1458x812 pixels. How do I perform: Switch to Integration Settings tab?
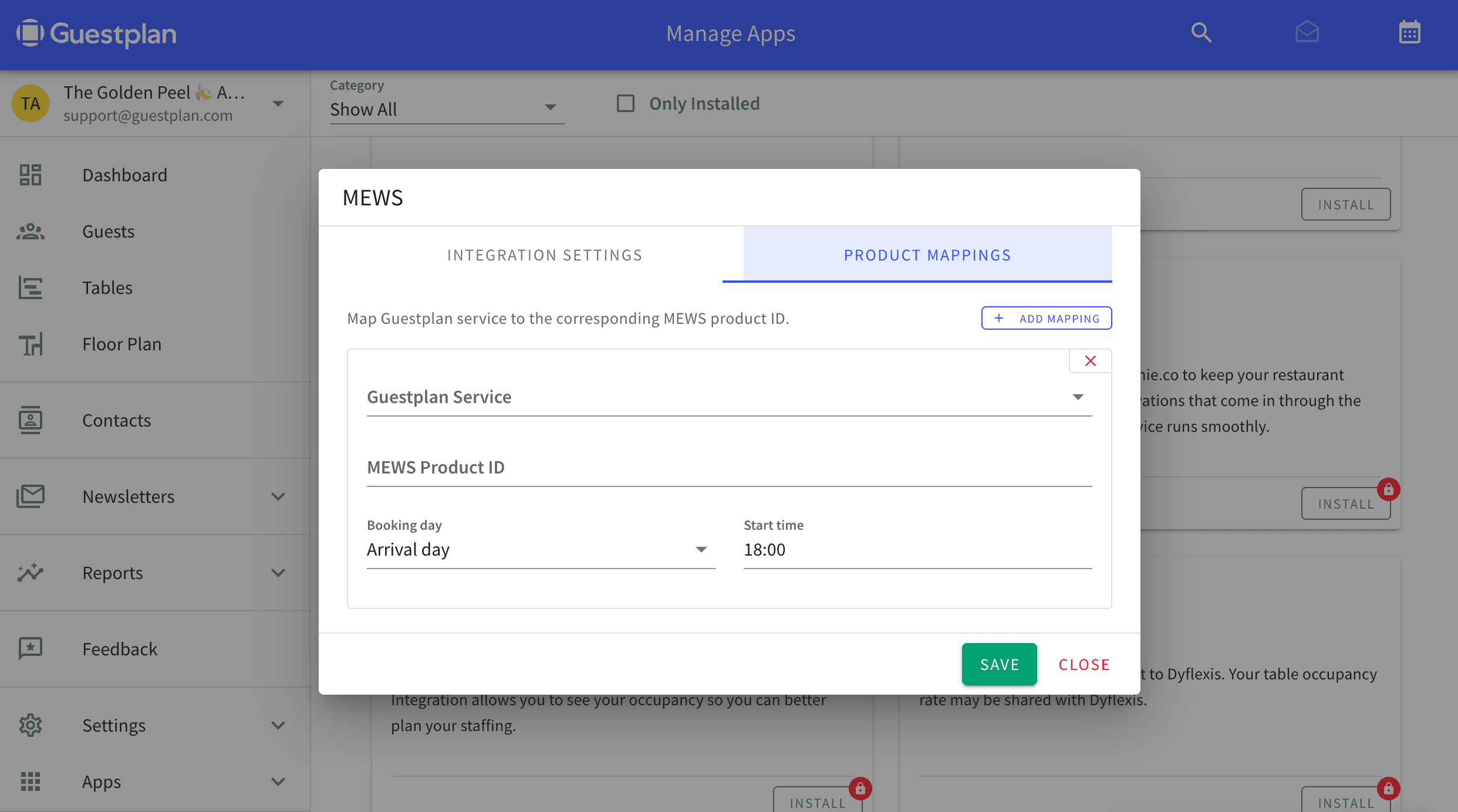(545, 255)
